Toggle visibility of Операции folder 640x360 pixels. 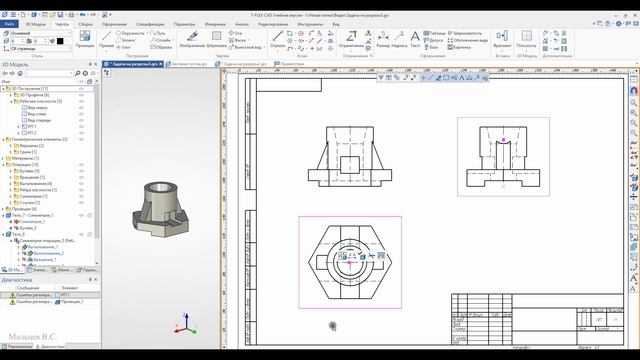click(x=81, y=164)
